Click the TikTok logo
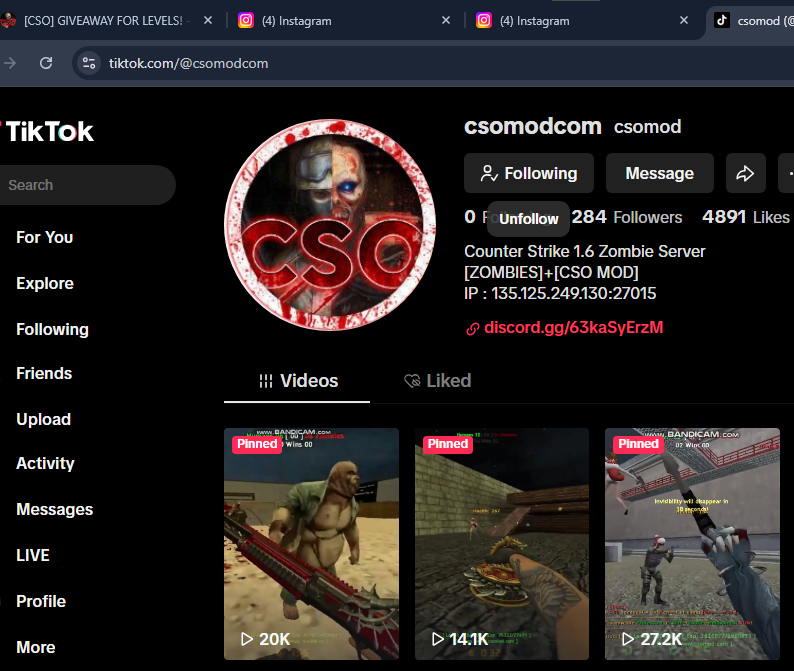Image resolution: width=794 pixels, height=671 pixels. (48, 131)
